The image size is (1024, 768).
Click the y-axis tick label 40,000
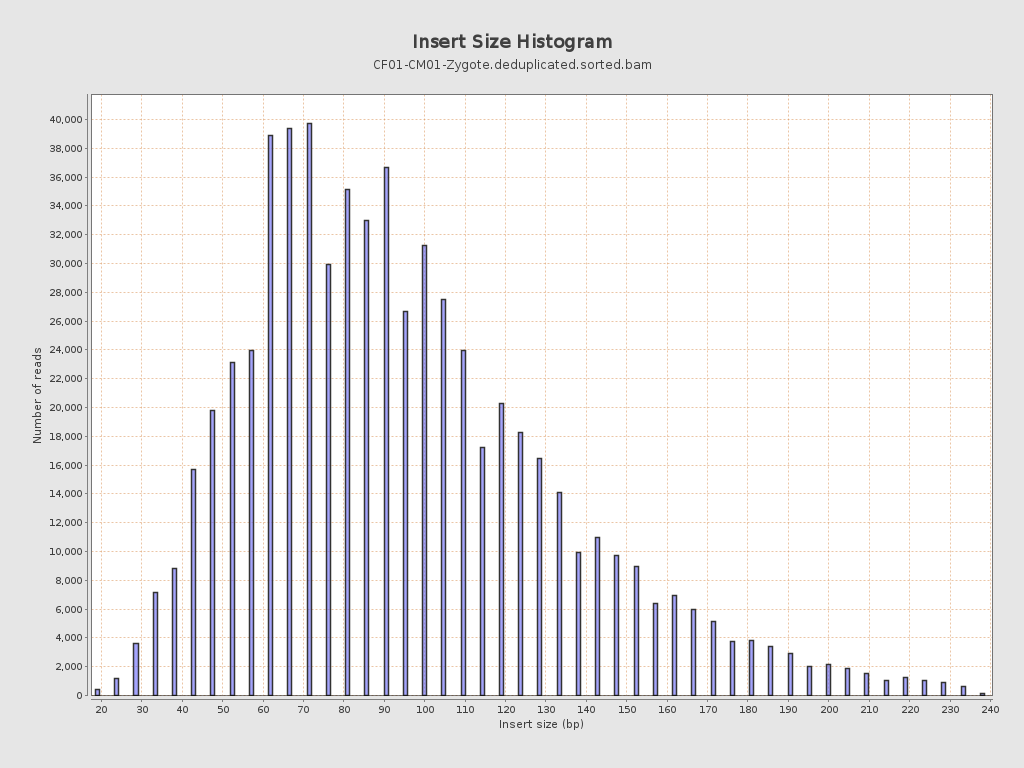point(65,120)
